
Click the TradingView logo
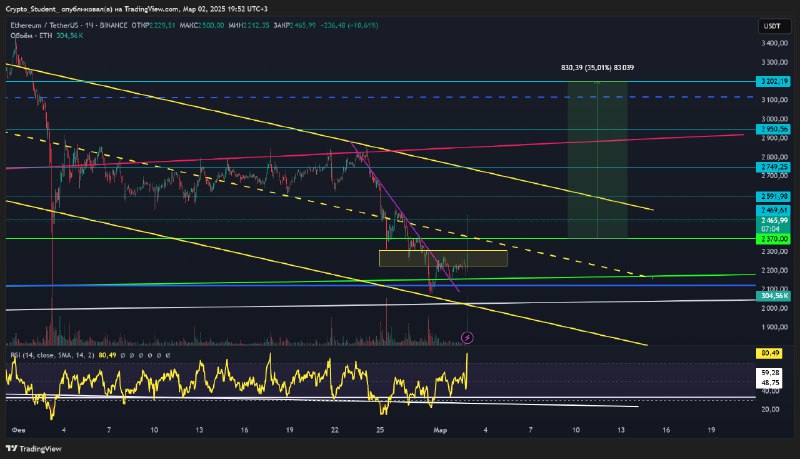tap(34, 449)
